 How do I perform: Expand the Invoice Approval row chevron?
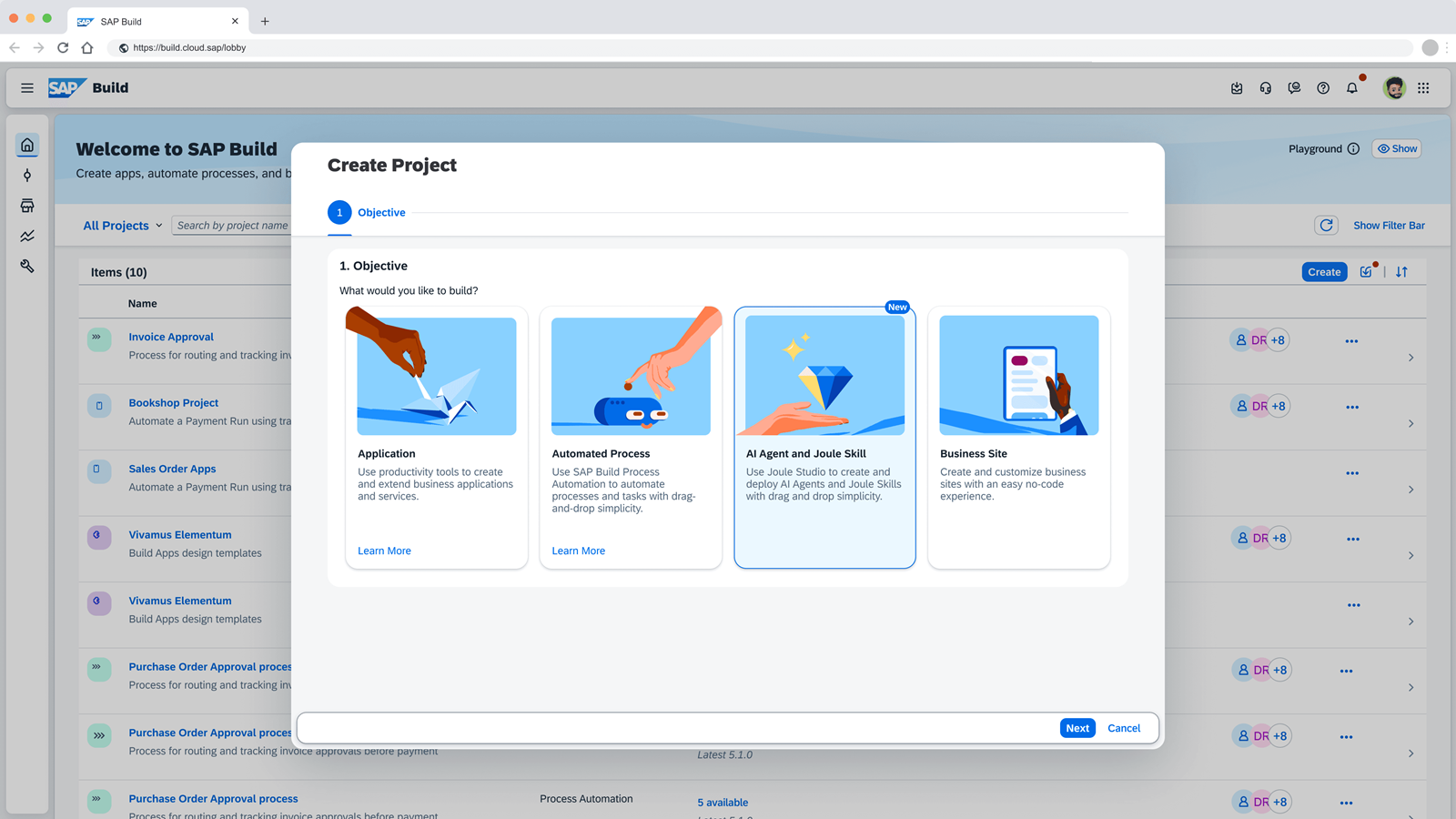click(1411, 358)
